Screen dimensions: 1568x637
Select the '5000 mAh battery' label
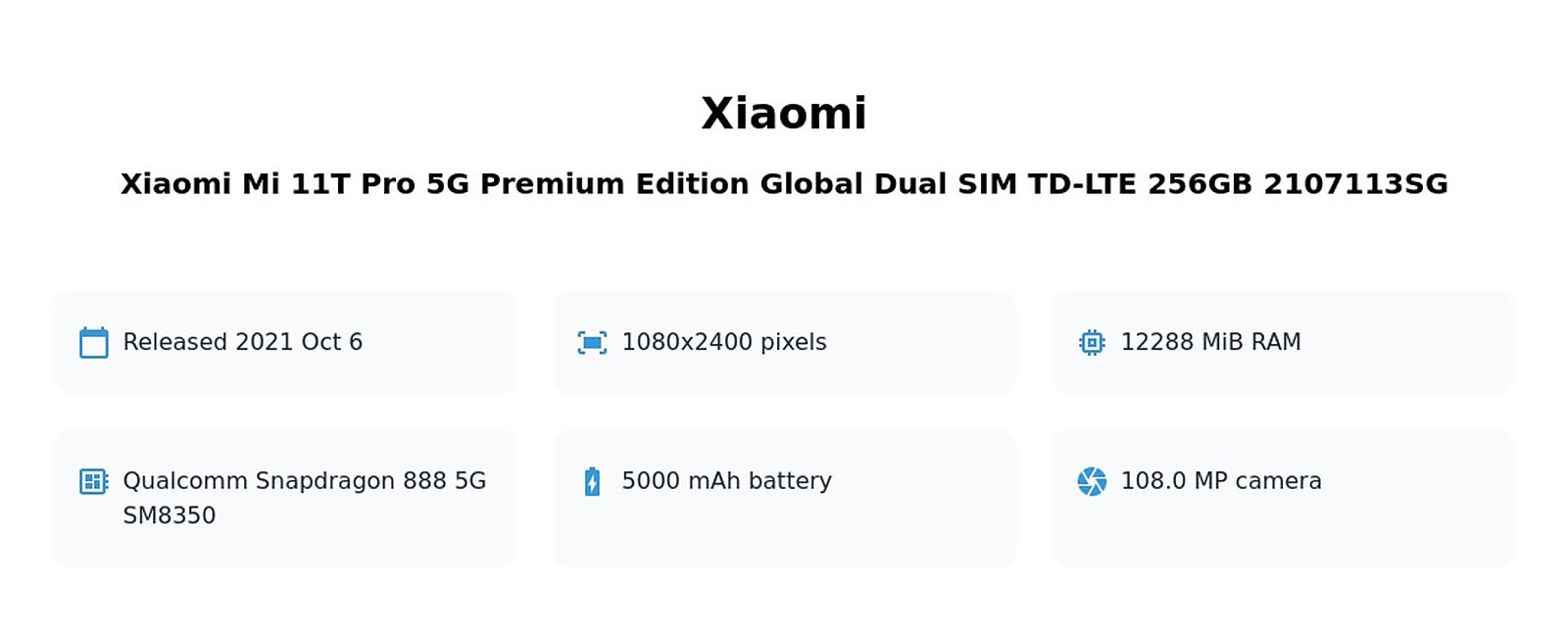coord(726,481)
